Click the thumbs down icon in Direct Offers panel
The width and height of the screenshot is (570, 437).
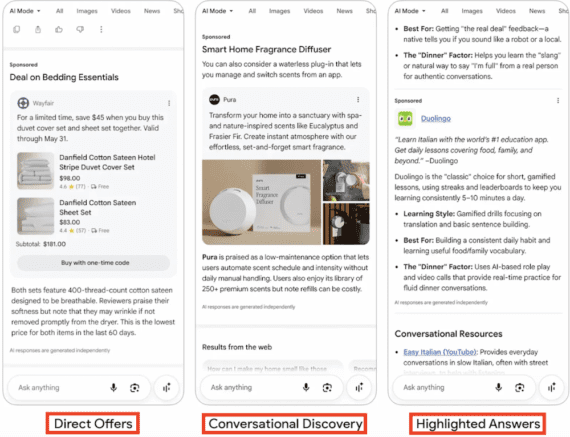(x=80, y=29)
